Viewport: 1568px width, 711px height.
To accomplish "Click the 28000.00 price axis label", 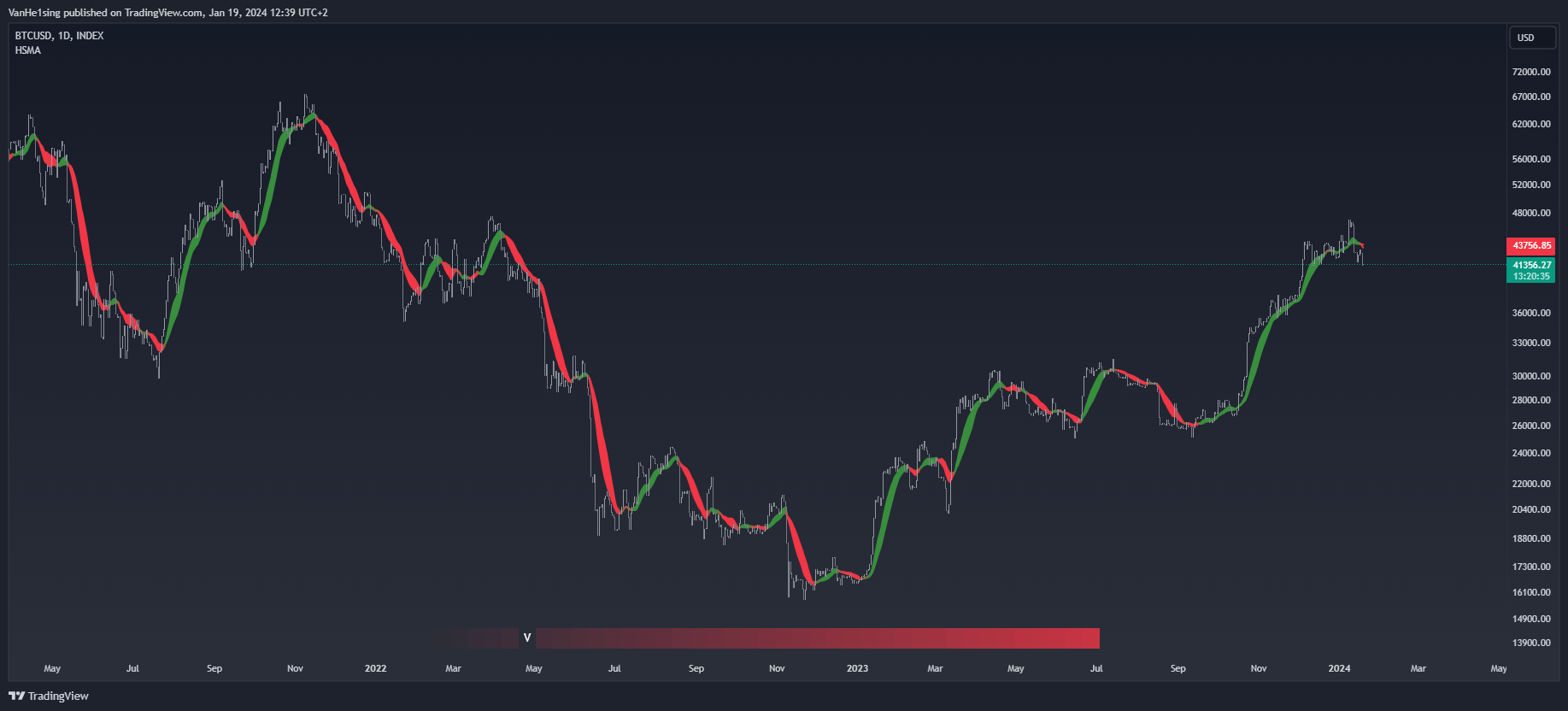I will [x=1531, y=400].
